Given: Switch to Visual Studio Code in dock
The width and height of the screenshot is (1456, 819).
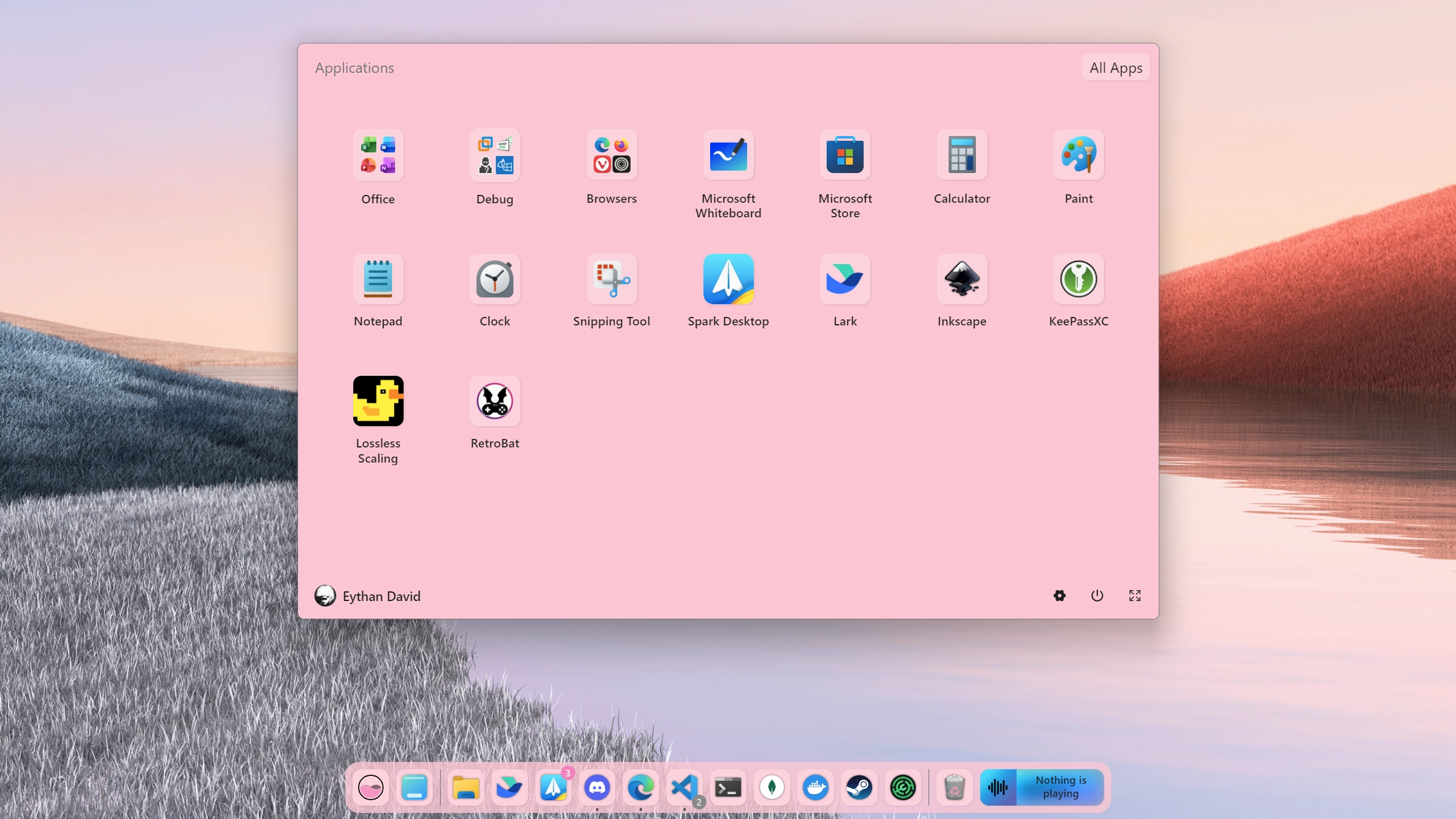Looking at the screenshot, I should click(x=685, y=787).
